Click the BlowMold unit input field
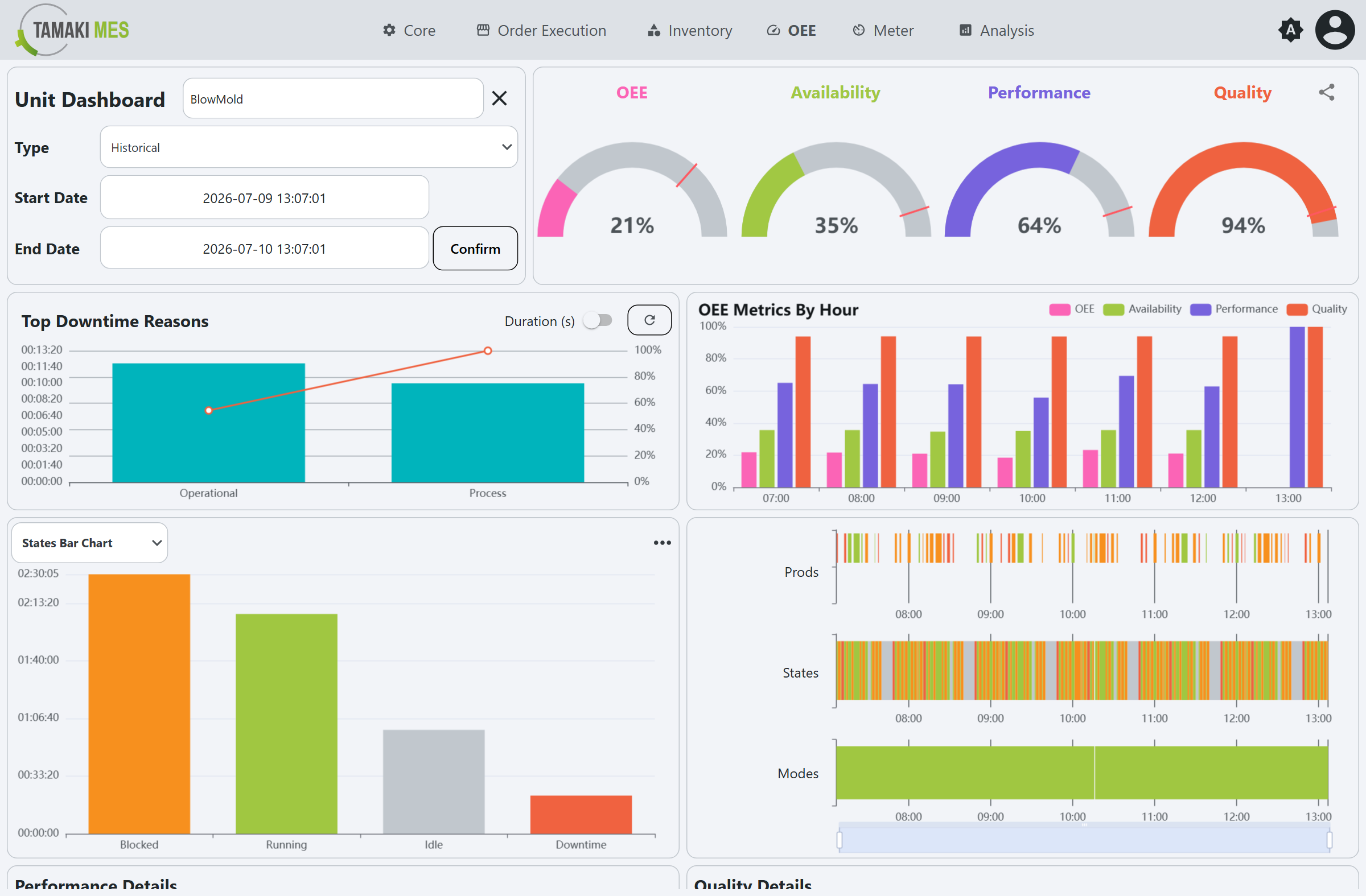 coord(333,98)
